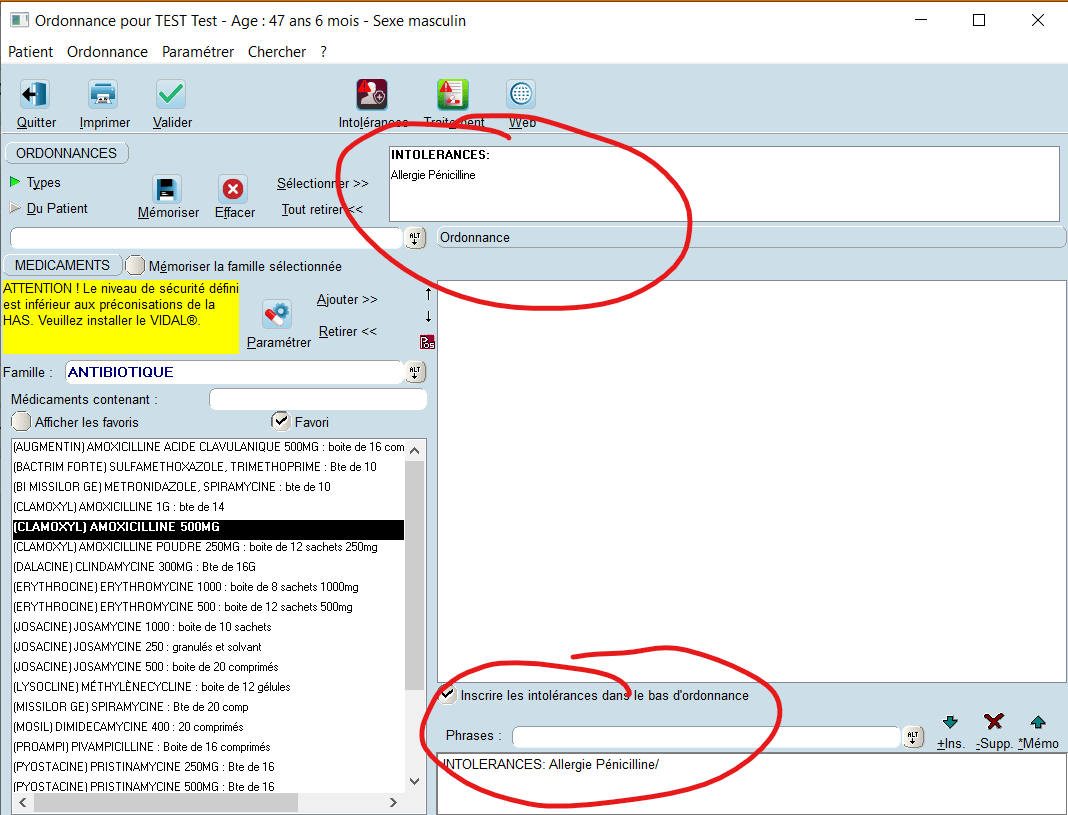Open the Traitement toolbar icon
1068x815 pixels.
pyautogui.click(x=452, y=95)
